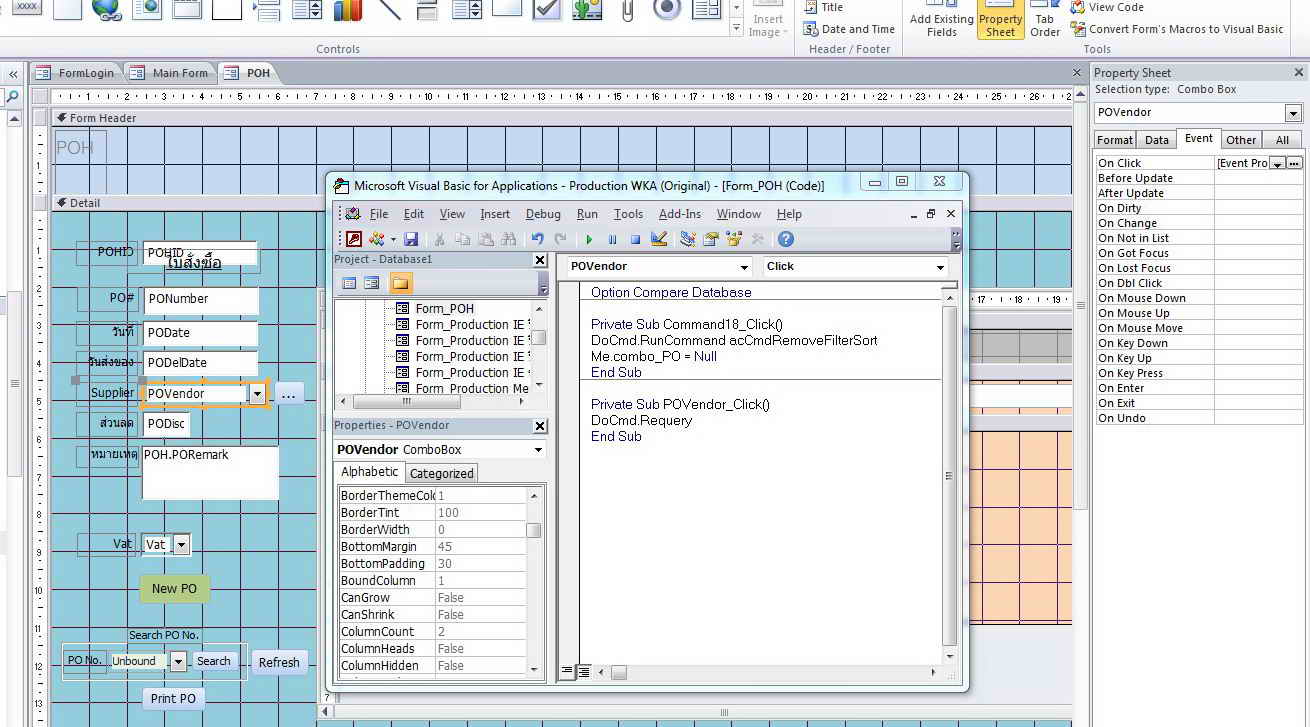
Task: Open the Supplier POVendor combo box arrow
Action: (257, 394)
